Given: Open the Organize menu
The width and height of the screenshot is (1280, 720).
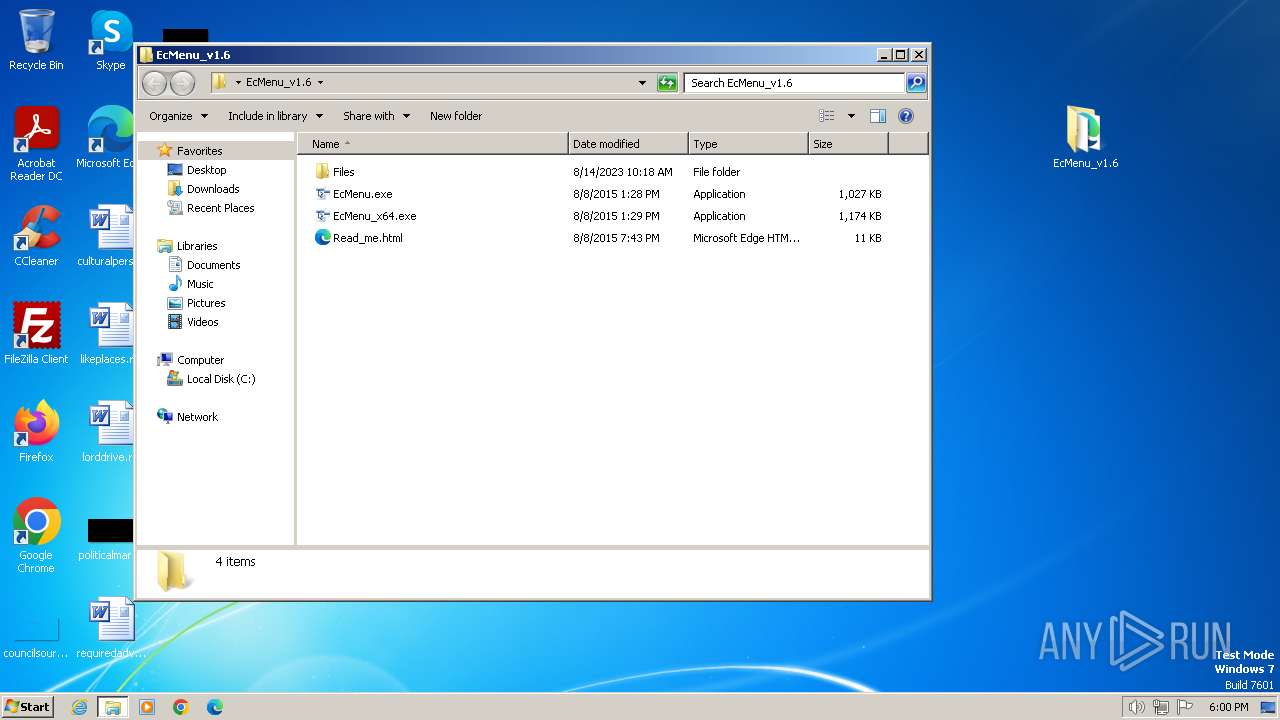Looking at the screenshot, I should click(179, 116).
